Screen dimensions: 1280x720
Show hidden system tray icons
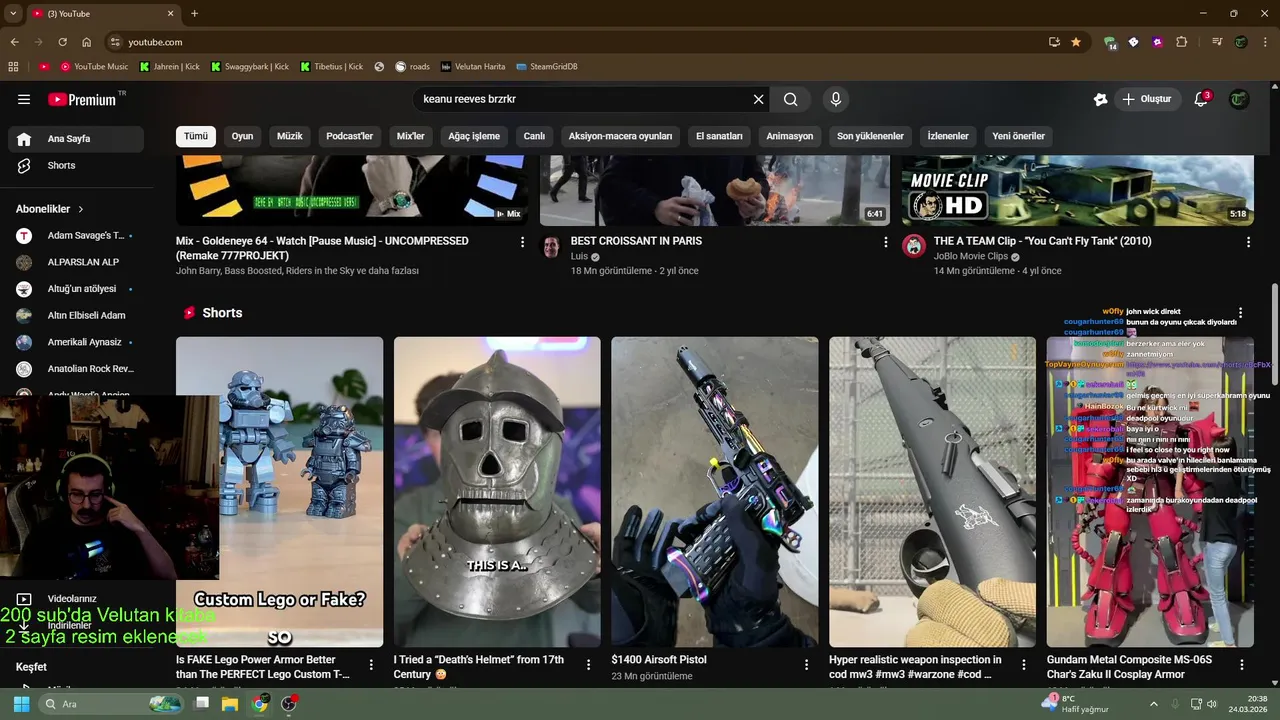point(1155,704)
